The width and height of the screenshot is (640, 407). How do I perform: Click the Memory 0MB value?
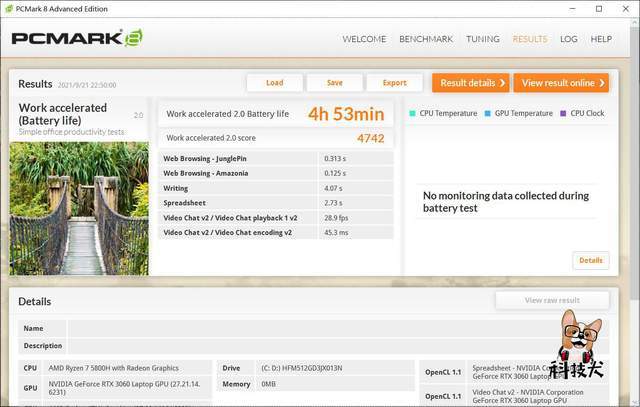(x=268, y=384)
